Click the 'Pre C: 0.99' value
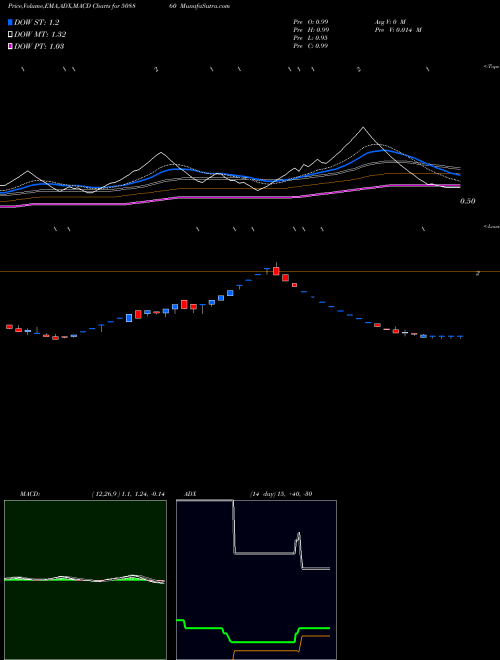Viewport: 500px width, 660px height. click(311, 46)
